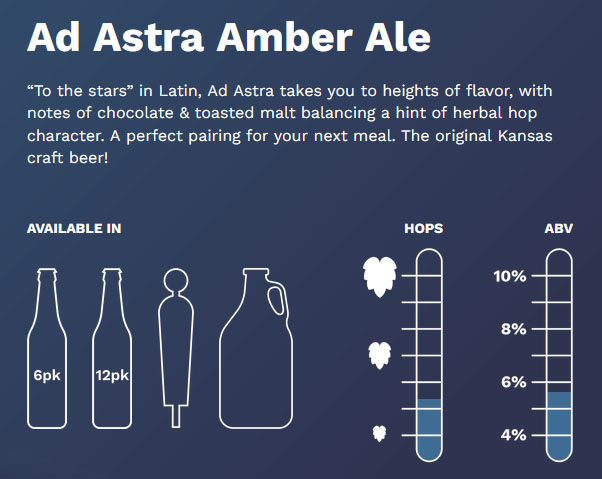Click the ABV gauge blue fill
602x479 pixels.
559,426
